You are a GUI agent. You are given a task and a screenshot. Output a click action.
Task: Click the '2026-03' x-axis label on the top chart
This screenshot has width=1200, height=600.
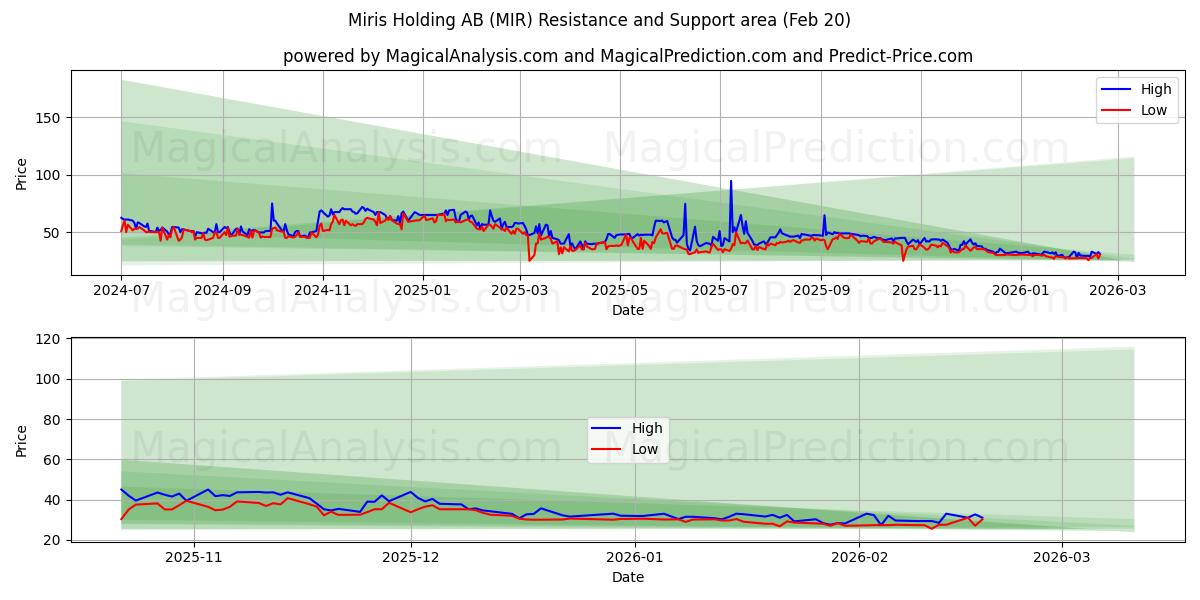pos(1119,291)
